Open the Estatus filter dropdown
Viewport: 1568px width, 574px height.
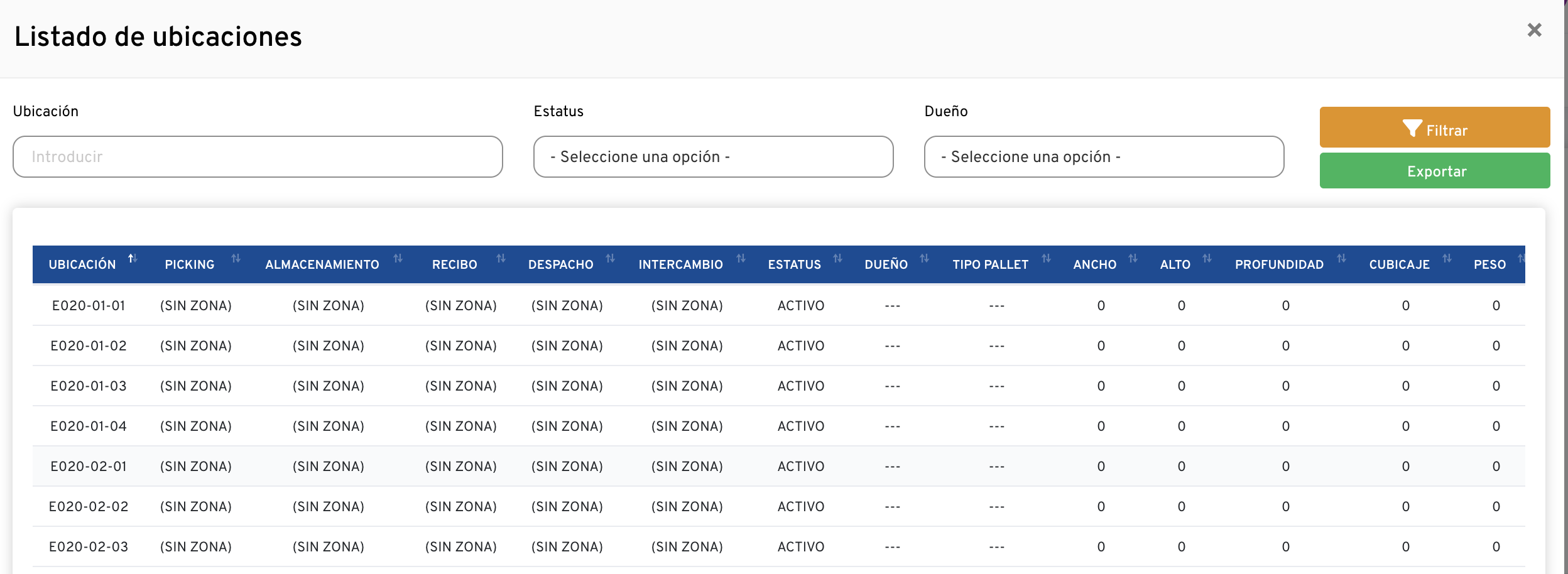pos(713,157)
